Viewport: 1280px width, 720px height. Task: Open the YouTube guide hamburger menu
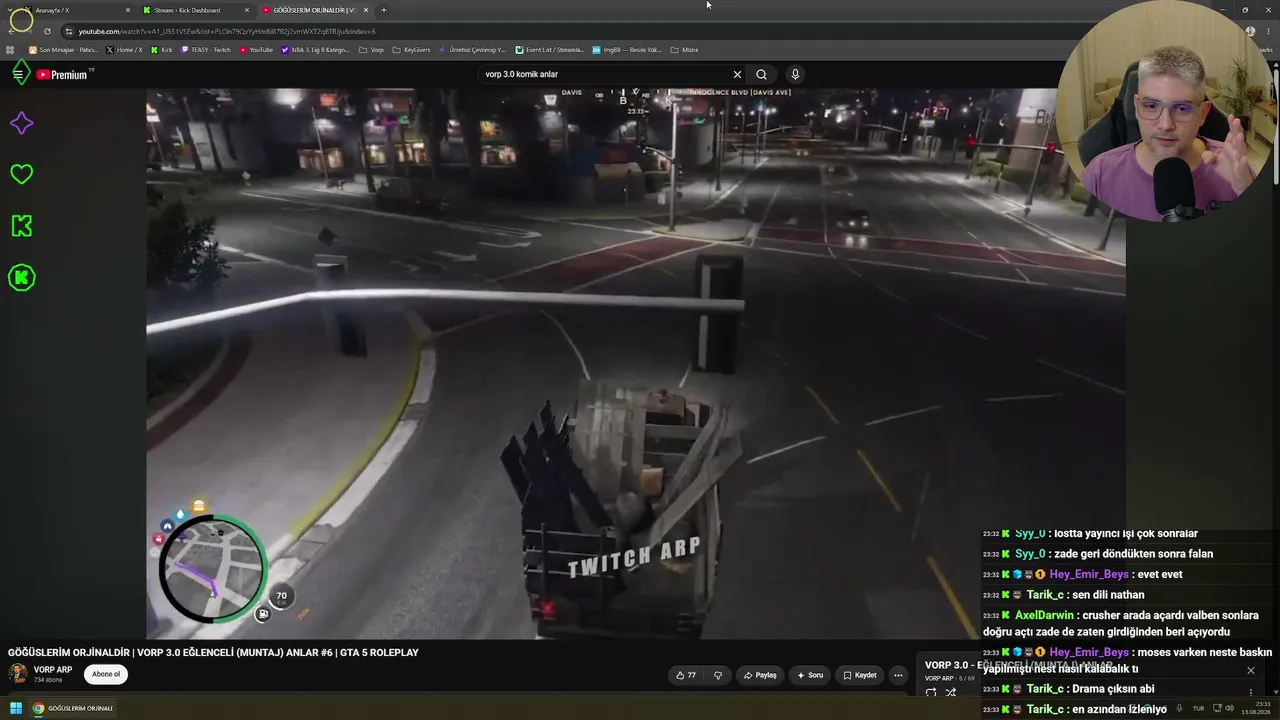pyautogui.click(x=18, y=74)
